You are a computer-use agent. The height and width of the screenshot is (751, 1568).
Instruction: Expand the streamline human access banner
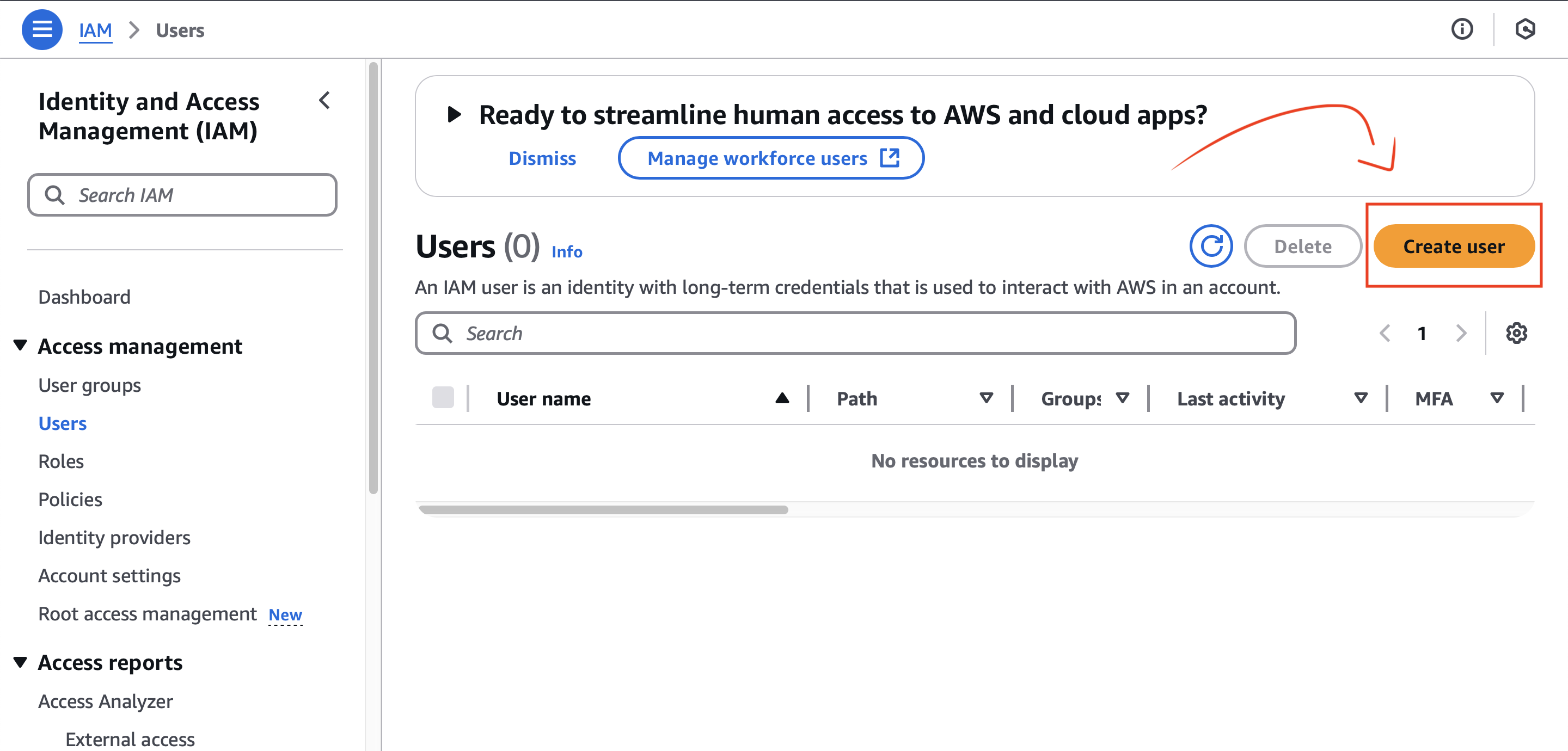[x=454, y=114]
